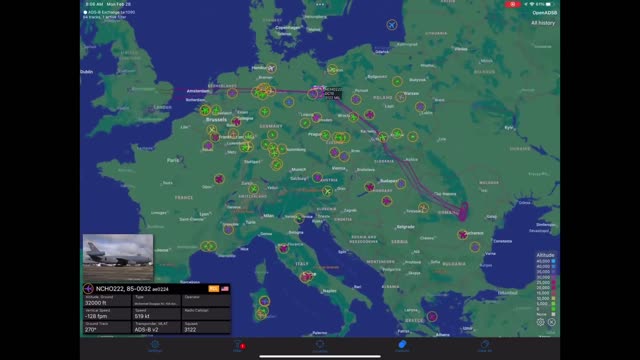Screen dimensions: 640x360
Task: Tap the 'Altitude' legend heading
Action: tap(545, 255)
